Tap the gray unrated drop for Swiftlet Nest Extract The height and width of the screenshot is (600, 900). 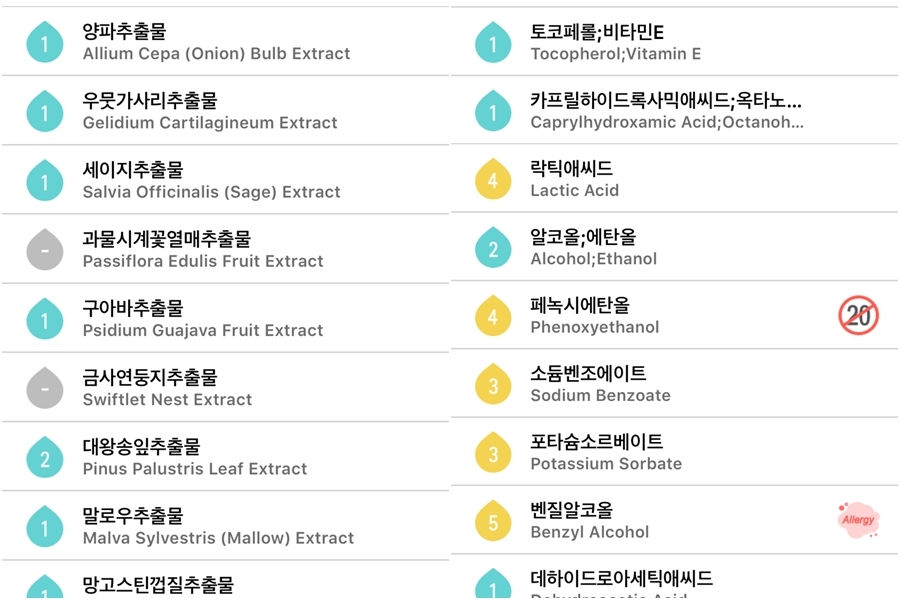coord(45,388)
